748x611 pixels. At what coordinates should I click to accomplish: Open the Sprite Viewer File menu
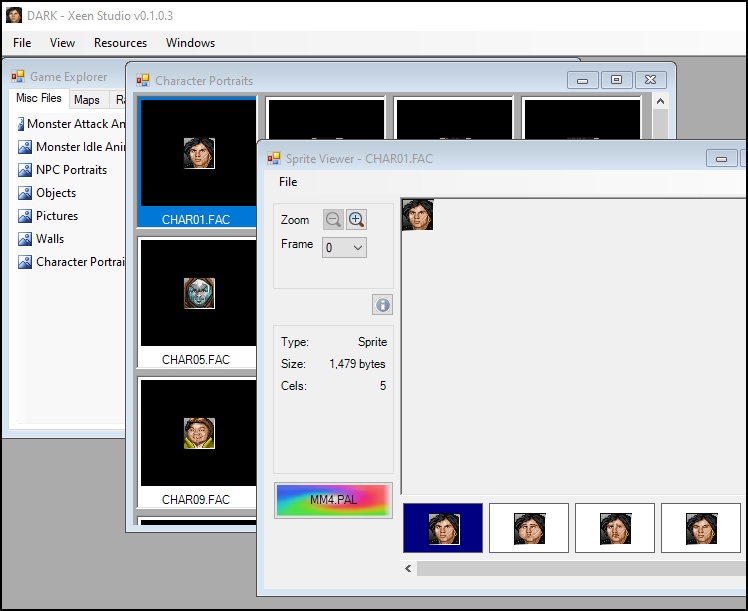tap(288, 182)
